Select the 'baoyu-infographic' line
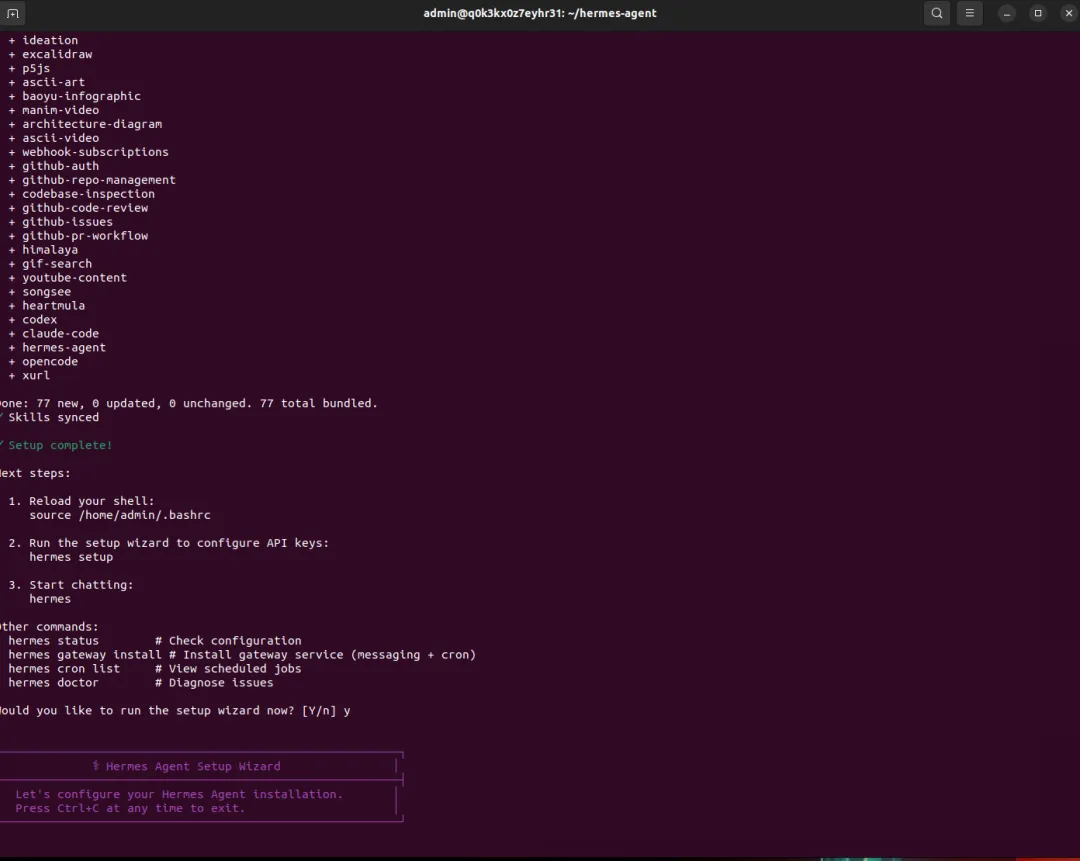 coord(74,96)
